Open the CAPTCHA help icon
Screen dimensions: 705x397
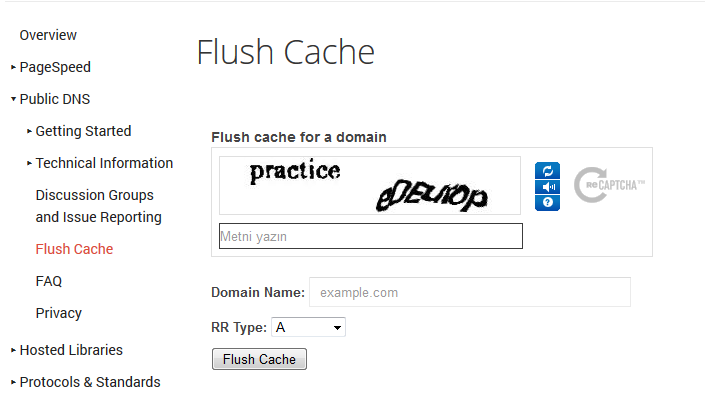547,202
